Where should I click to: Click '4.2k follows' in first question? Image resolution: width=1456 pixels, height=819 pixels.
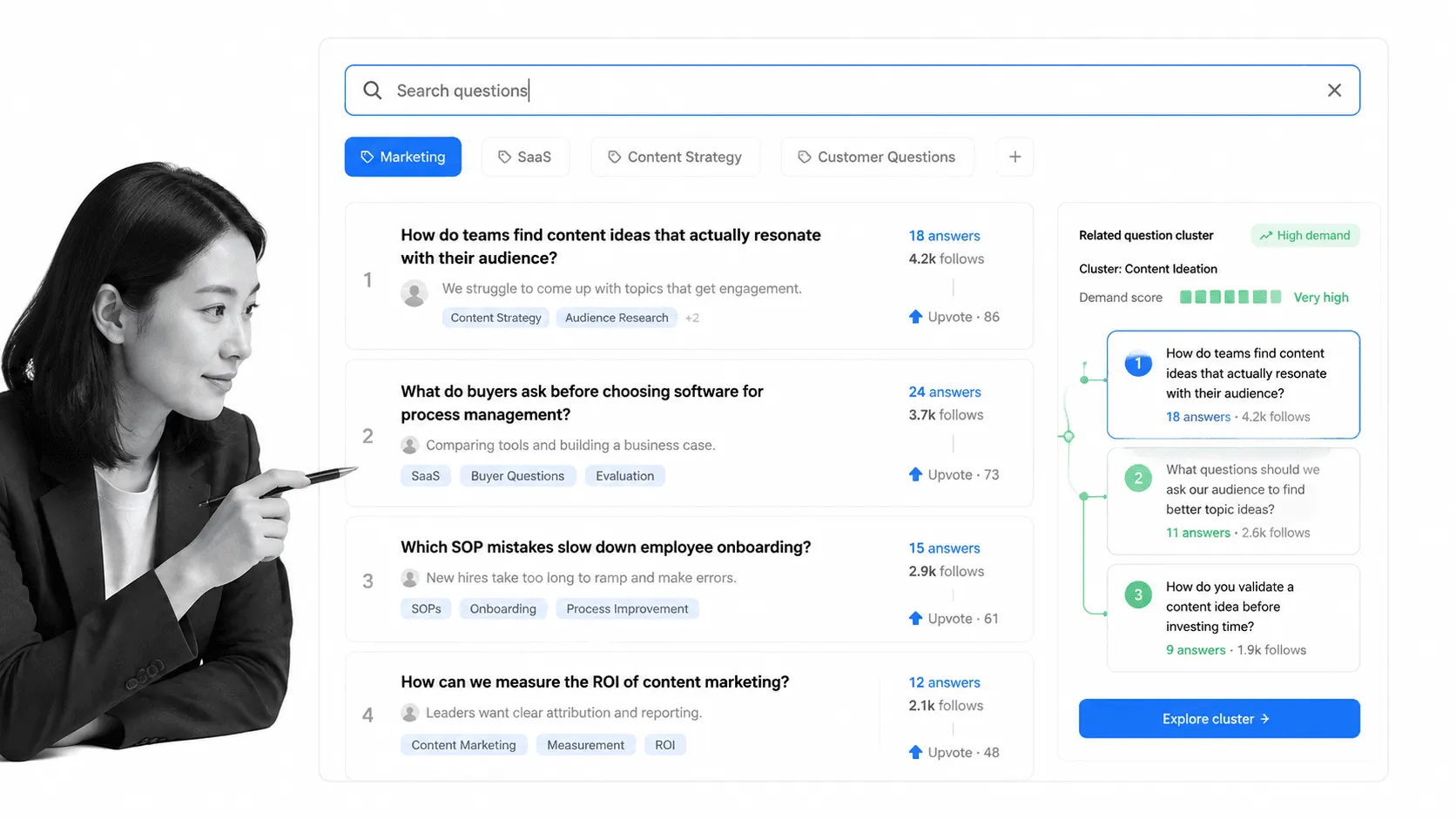click(x=947, y=258)
